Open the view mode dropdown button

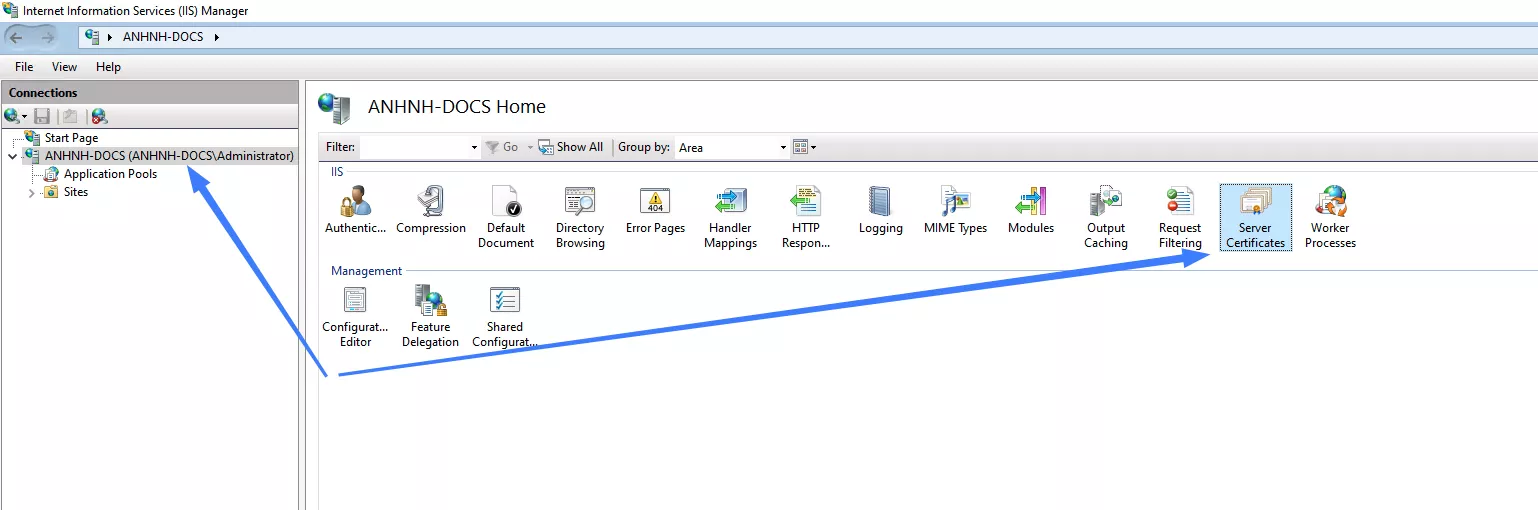coord(805,147)
